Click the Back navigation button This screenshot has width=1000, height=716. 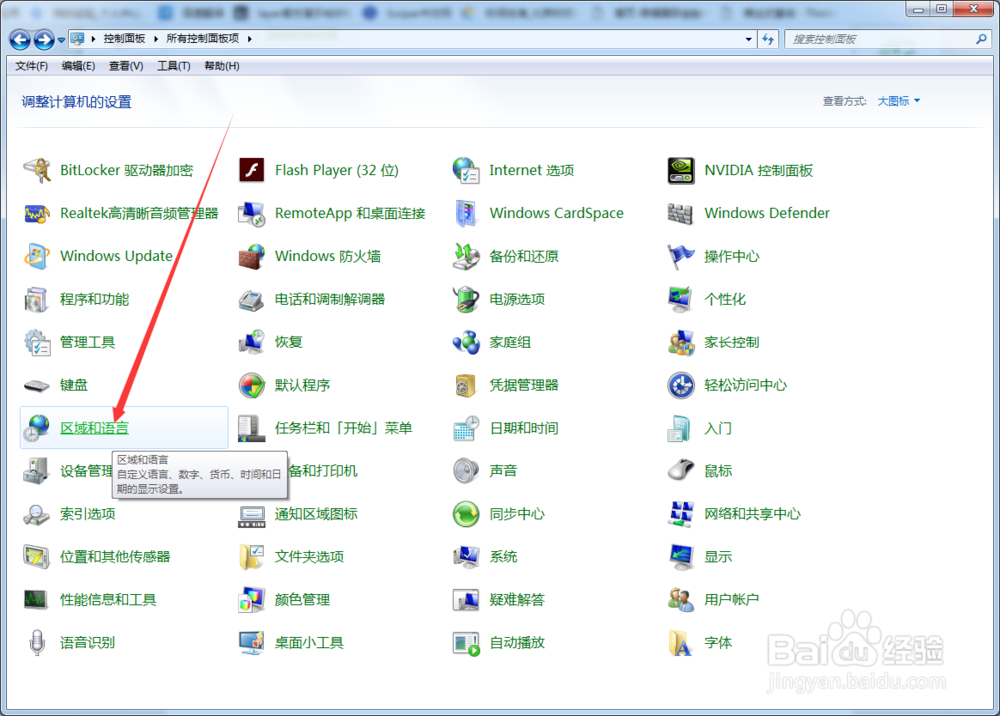click(x=20, y=40)
